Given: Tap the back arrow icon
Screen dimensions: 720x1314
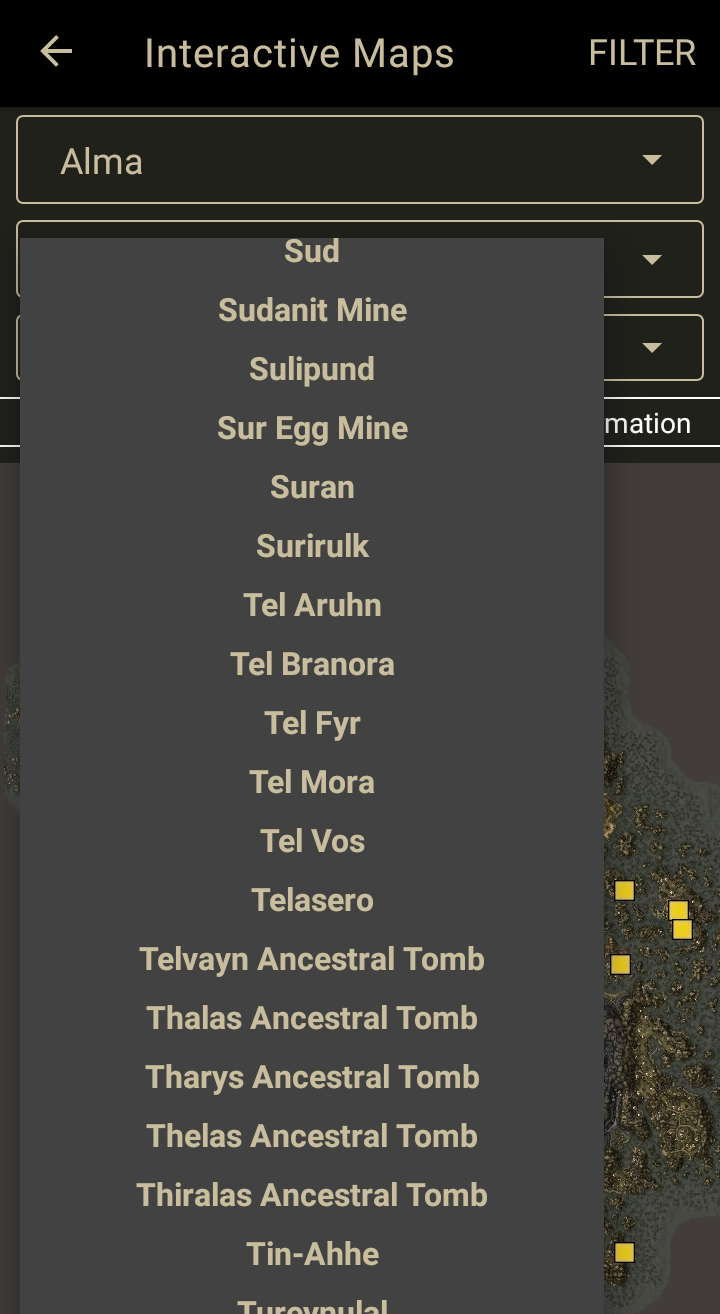Looking at the screenshot, I should tap(56, 52).
